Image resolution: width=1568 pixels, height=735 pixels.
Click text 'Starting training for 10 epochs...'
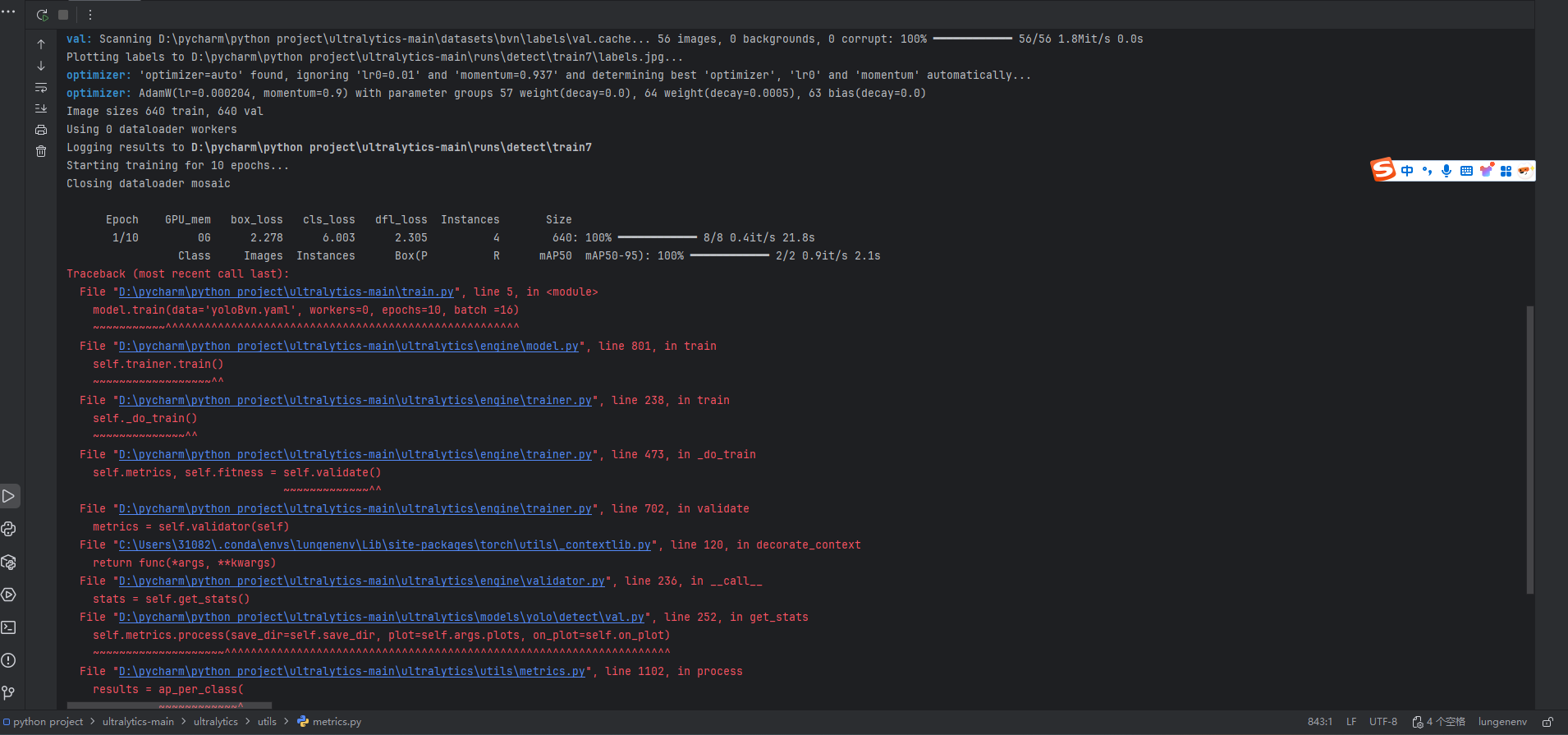click(177, 166)
